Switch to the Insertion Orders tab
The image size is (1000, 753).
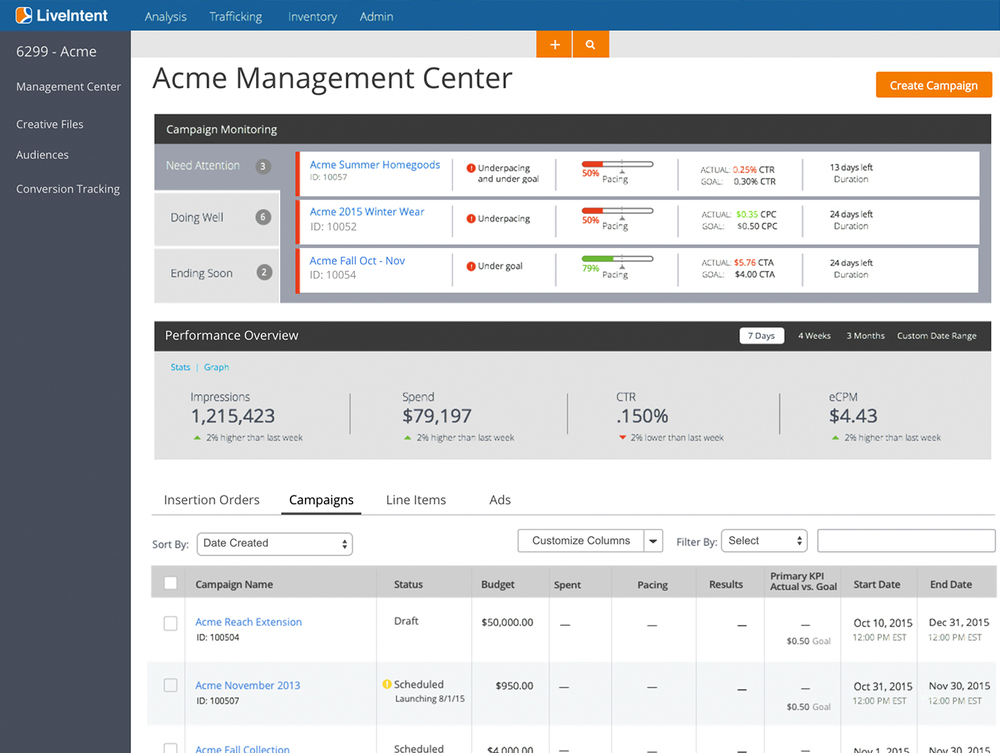212,500
